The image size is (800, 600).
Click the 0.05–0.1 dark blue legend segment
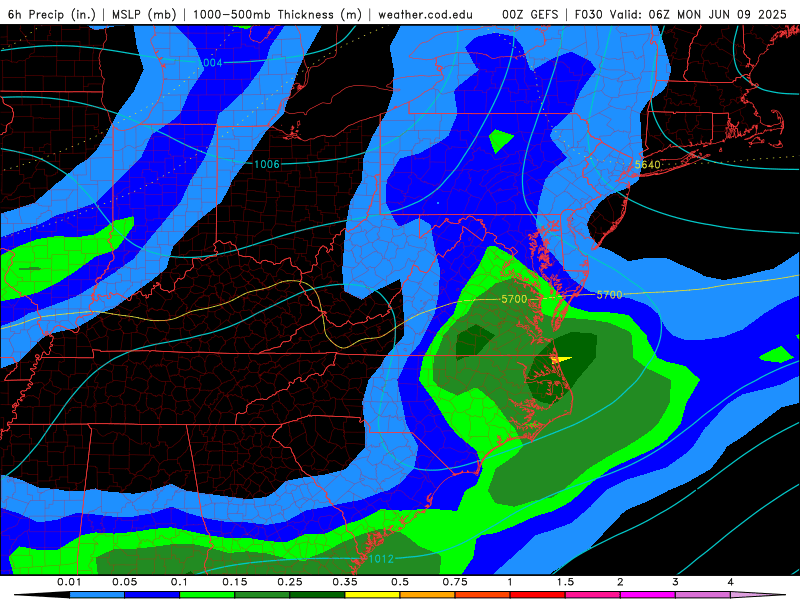[x=152, y=595]
